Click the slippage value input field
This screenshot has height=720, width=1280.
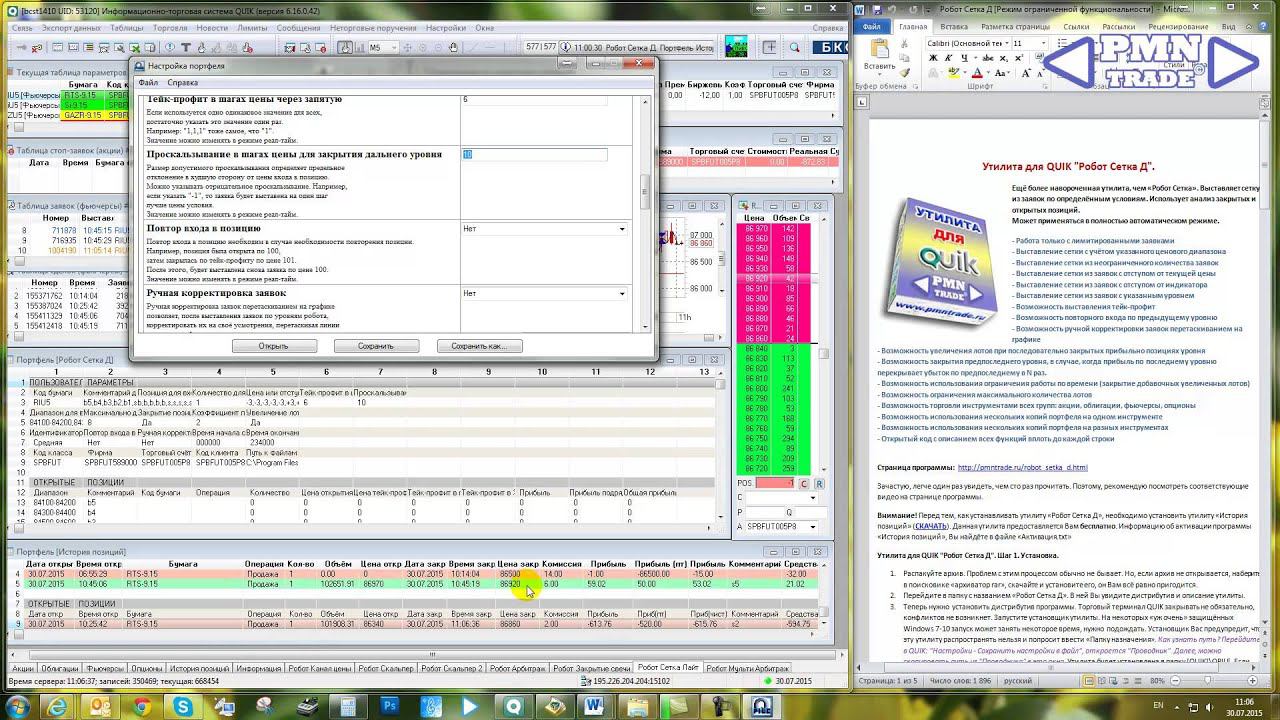pos(534,155)
